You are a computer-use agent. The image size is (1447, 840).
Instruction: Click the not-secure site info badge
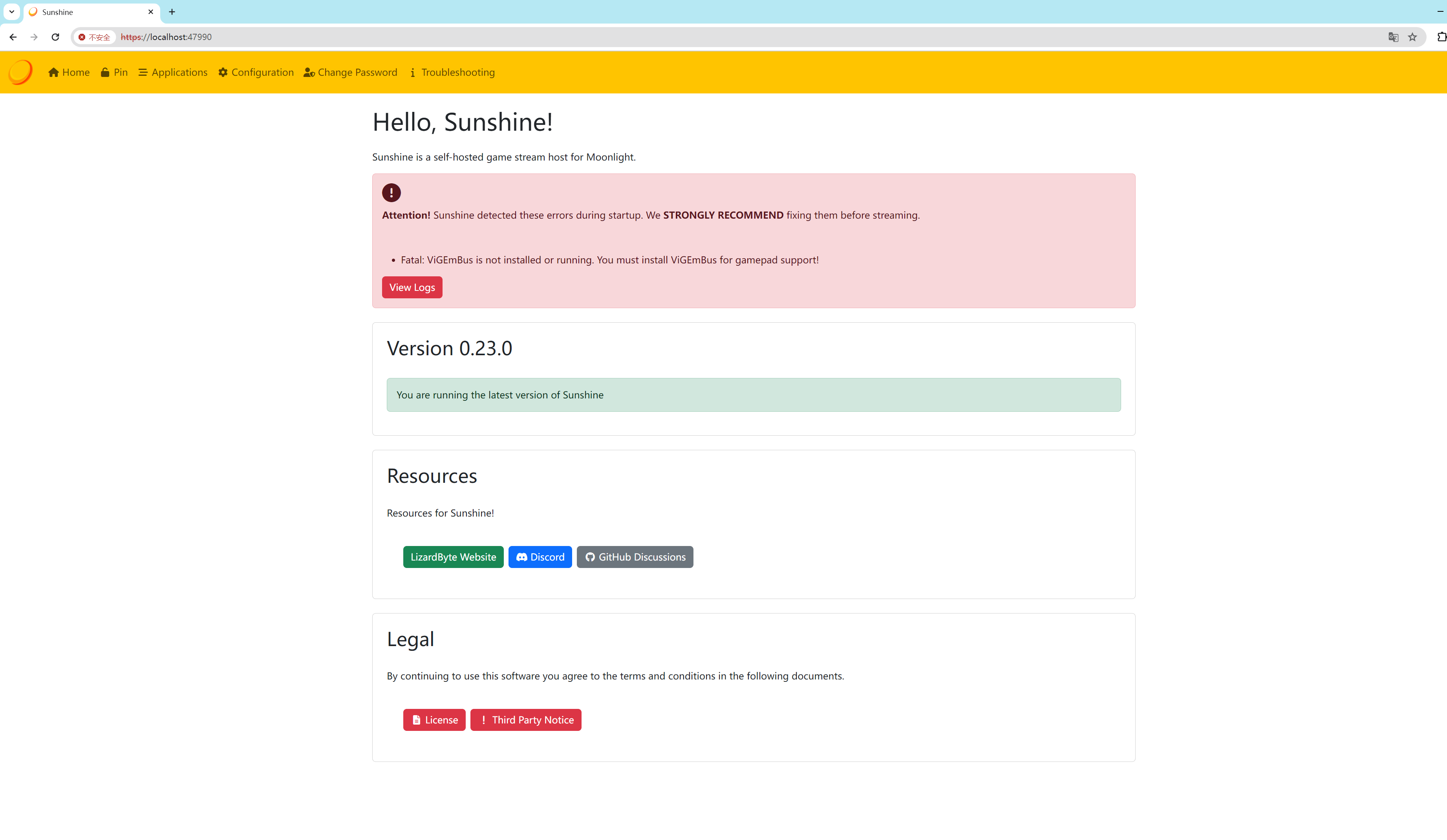coord(95,37)
